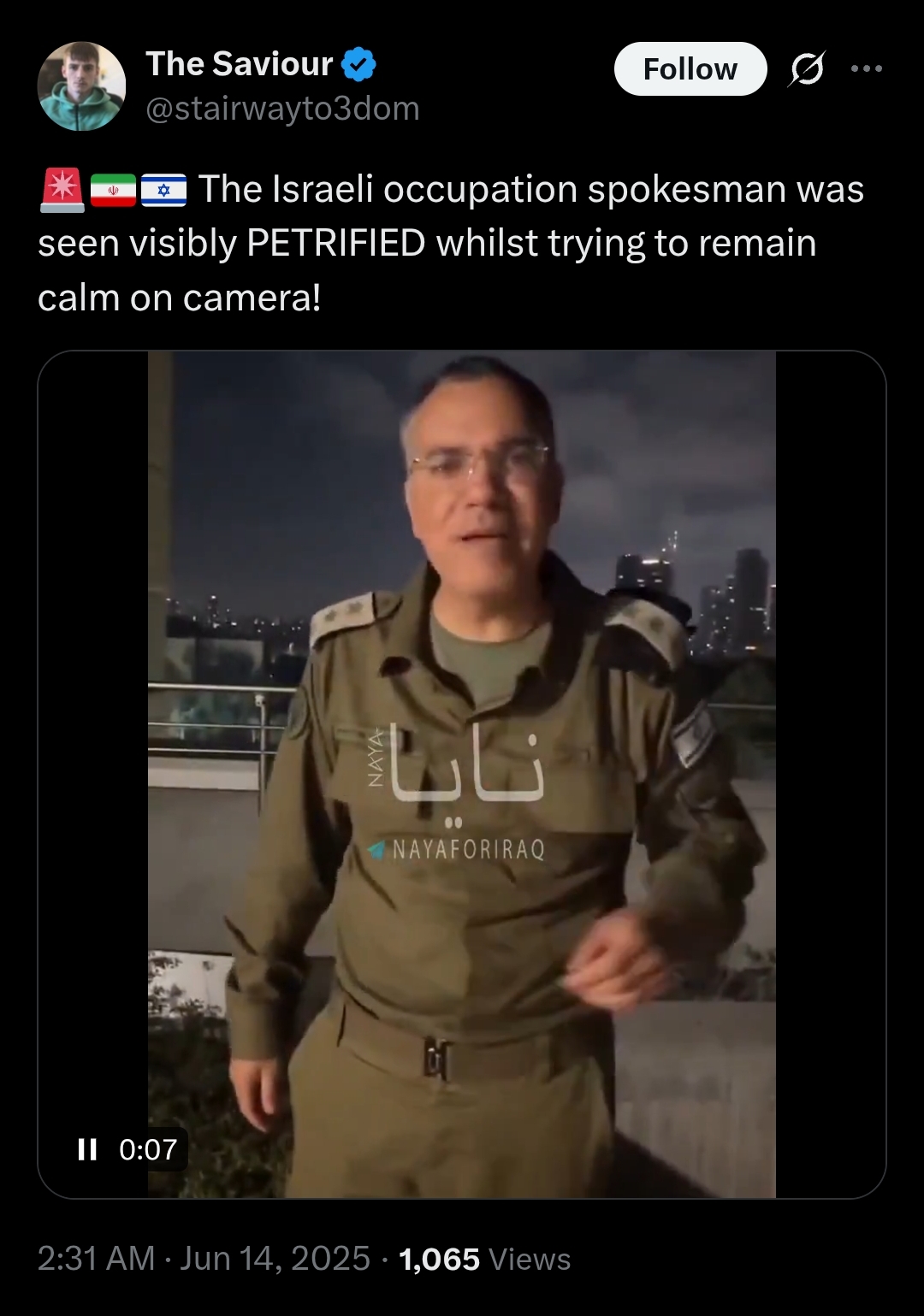Click the tweet text about PETRIFIED spokesman

point(451,244)
